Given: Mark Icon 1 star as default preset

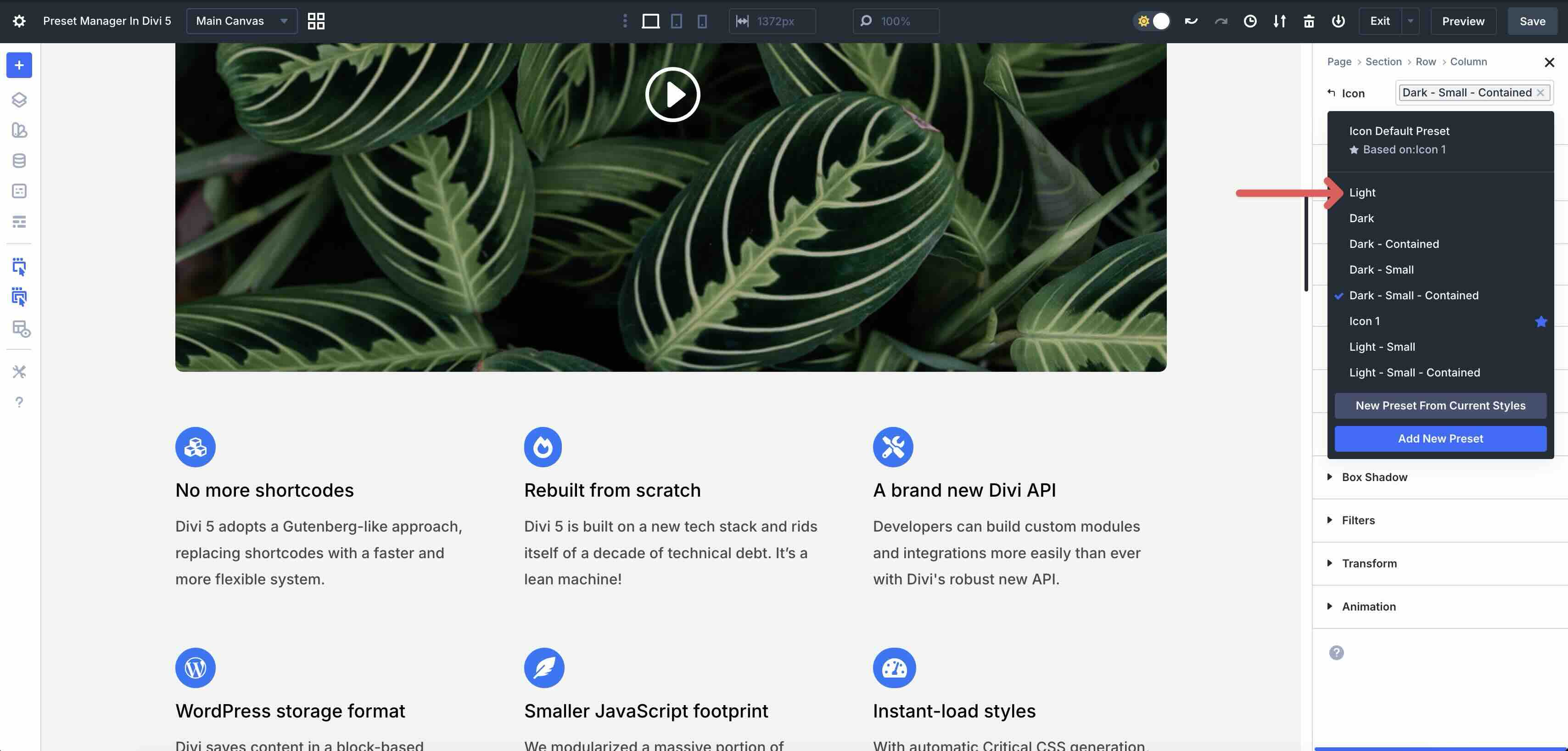Looking at the screenshot, I should pyautogui.click(x=1540, y=321).
